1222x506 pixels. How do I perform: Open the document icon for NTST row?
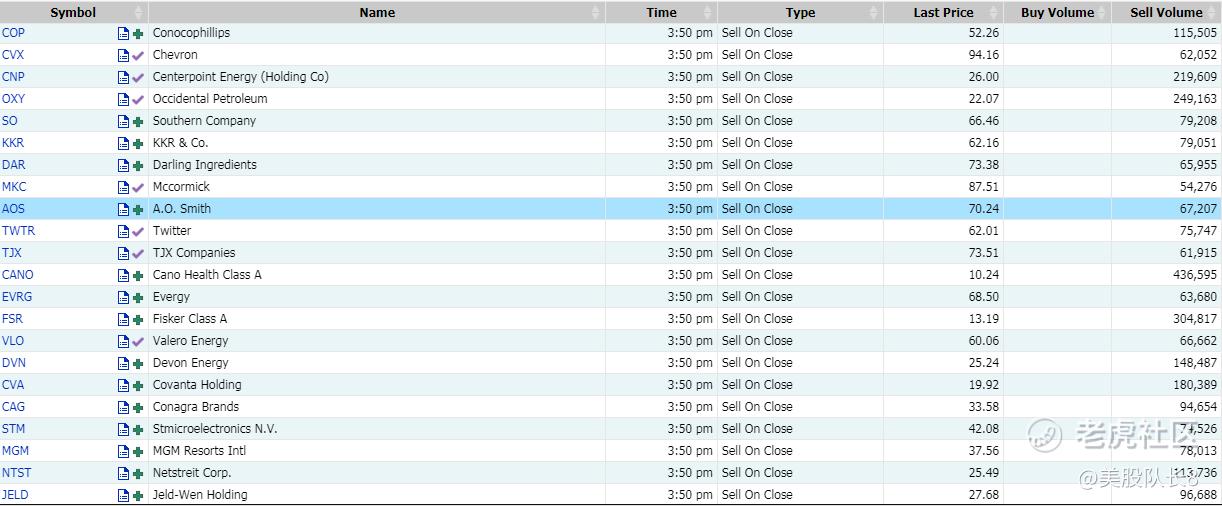[123, 473]
